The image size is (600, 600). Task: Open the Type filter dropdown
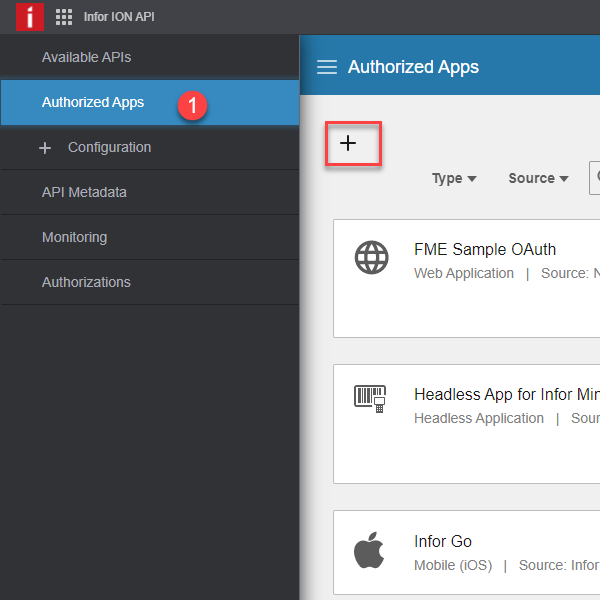(x=454, y=178)
